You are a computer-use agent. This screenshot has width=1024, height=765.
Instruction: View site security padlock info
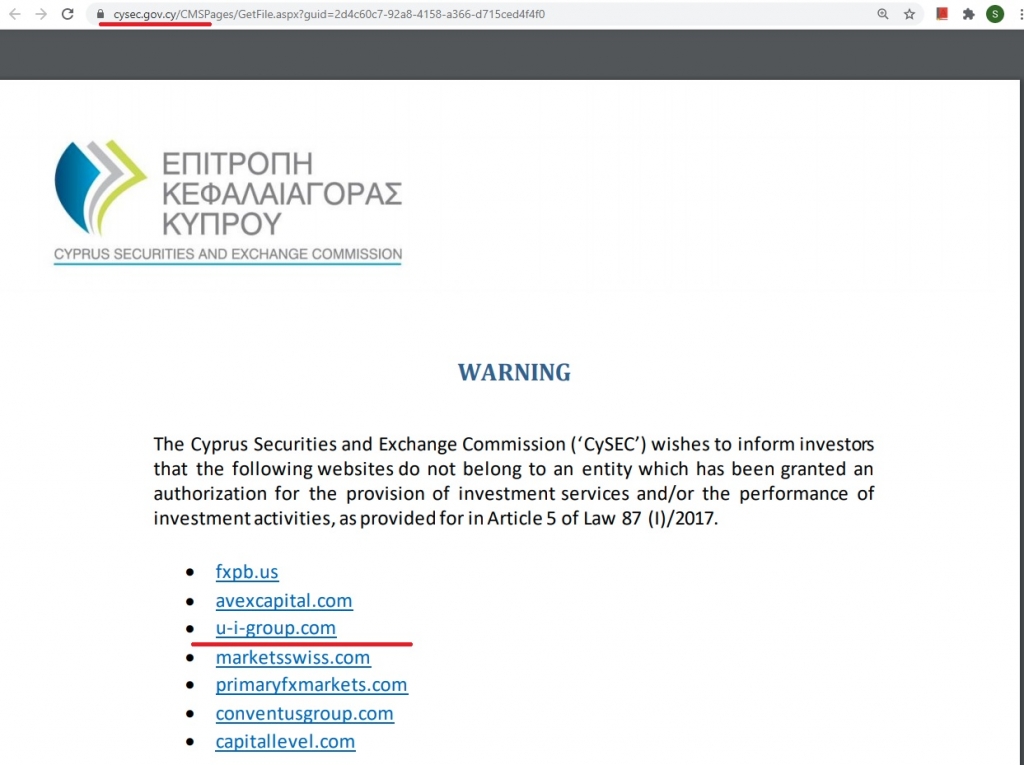point(100,14)
